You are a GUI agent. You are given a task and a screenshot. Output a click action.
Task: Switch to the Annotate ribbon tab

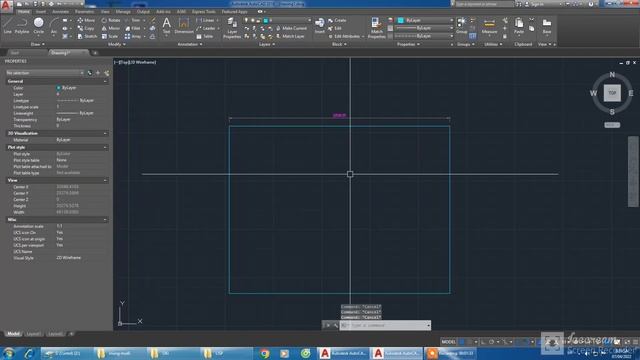(x=60, y=12)
